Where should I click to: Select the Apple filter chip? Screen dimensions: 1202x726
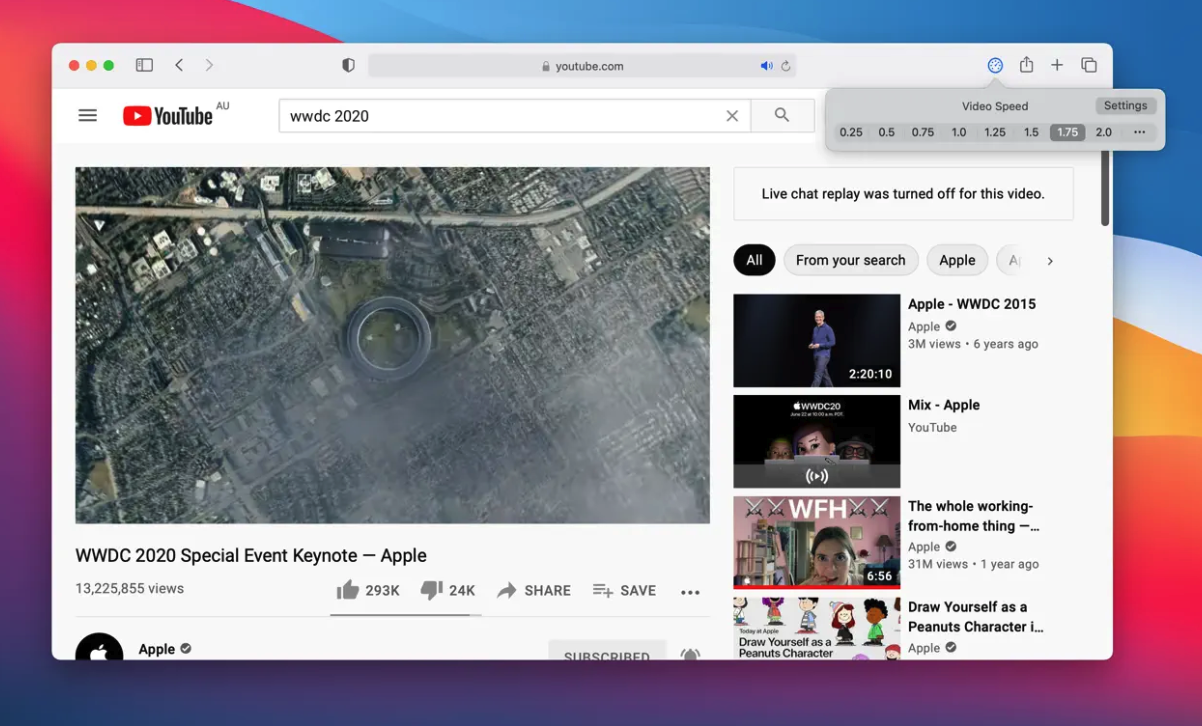[x=957, y=260]
